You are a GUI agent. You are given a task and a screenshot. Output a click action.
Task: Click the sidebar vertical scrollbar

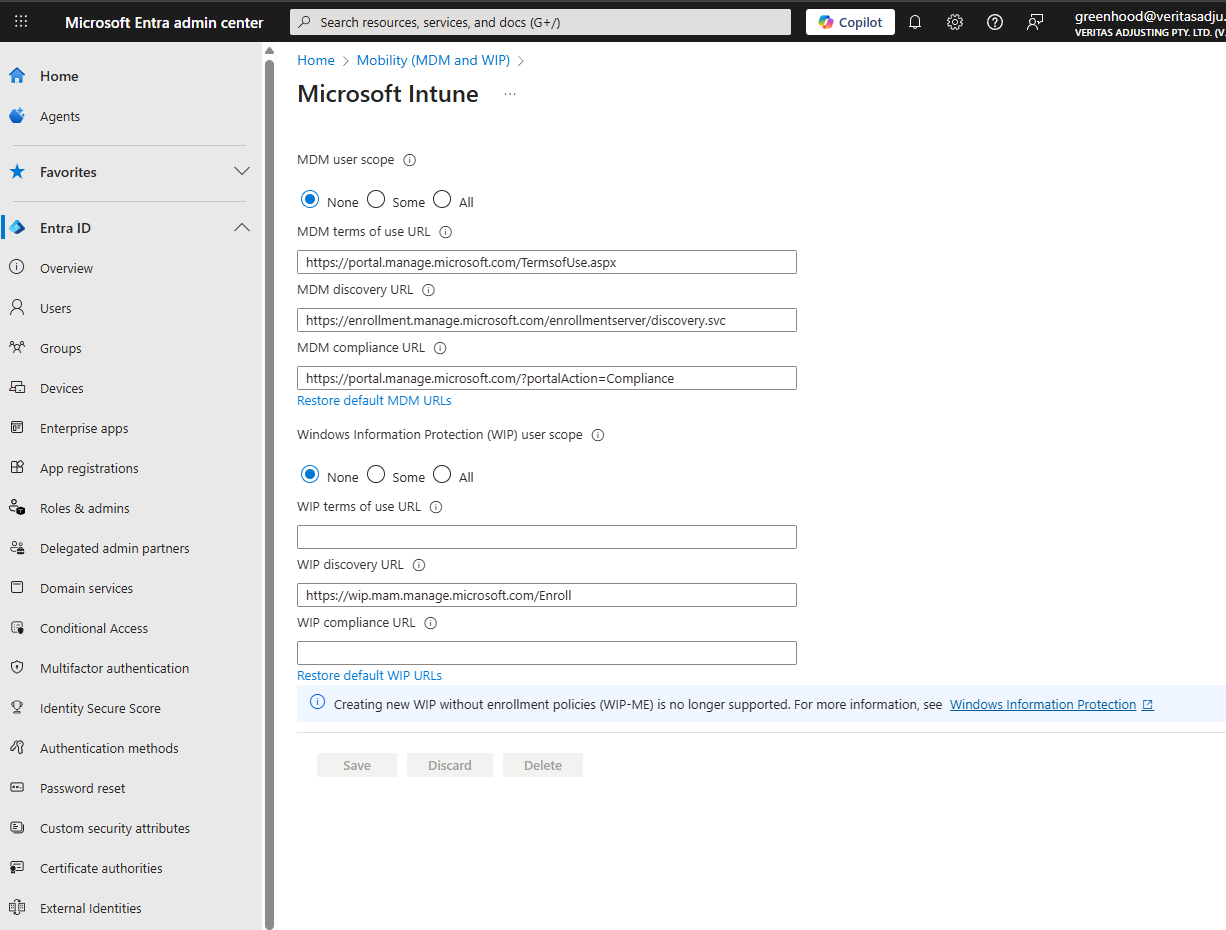tap(268, 400)
